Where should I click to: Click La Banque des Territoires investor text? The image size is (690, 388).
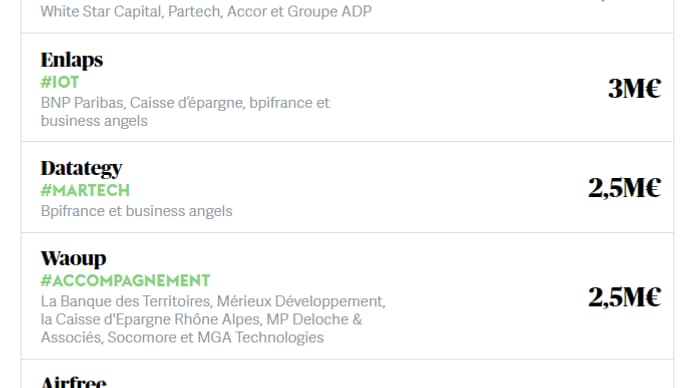[126, 301]
